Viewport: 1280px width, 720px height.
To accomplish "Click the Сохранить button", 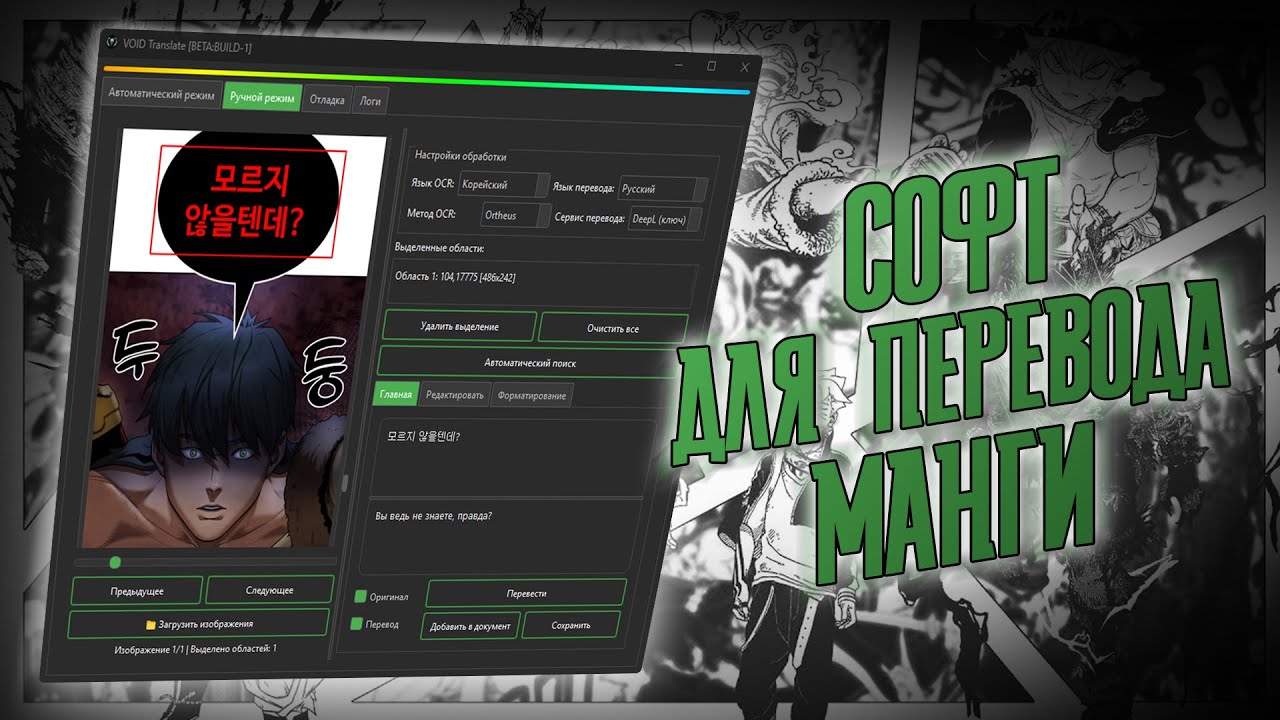I will pos(570,625).
